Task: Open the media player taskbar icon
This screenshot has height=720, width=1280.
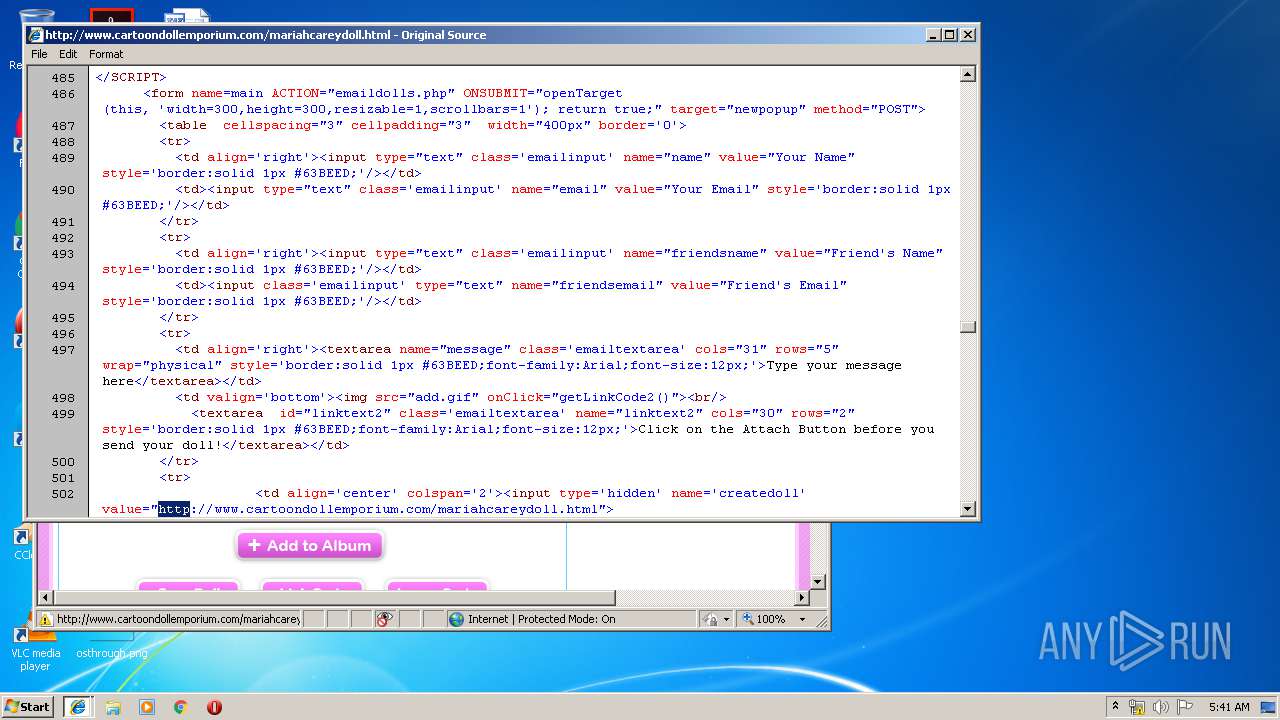Action: [147, 707]
